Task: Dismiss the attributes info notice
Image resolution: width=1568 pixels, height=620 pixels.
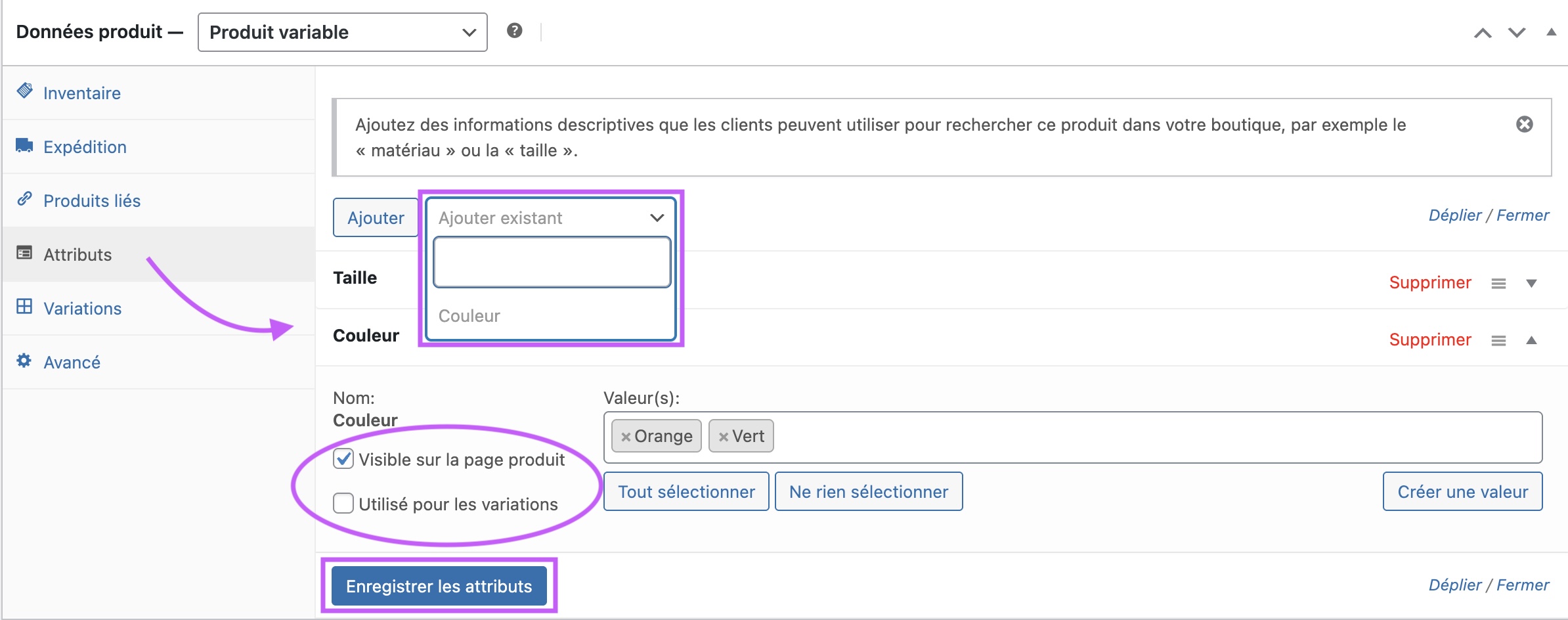Action: point(1525,124)
